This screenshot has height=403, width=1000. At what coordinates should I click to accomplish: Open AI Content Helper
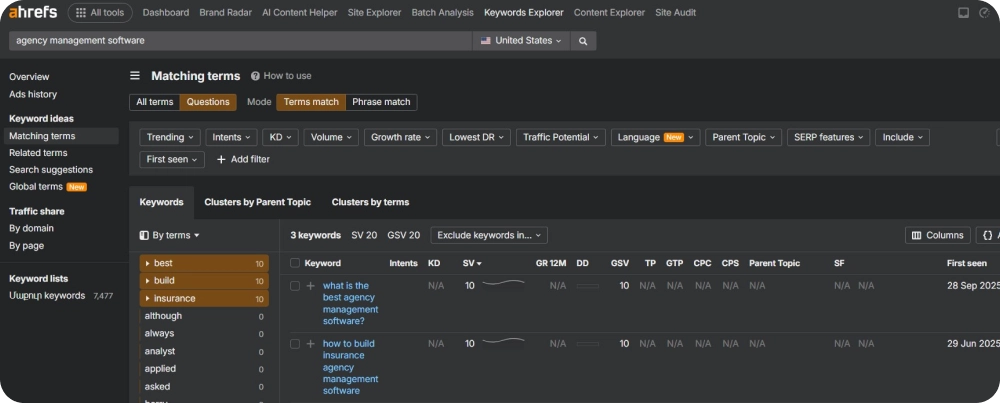pos(300,13)
